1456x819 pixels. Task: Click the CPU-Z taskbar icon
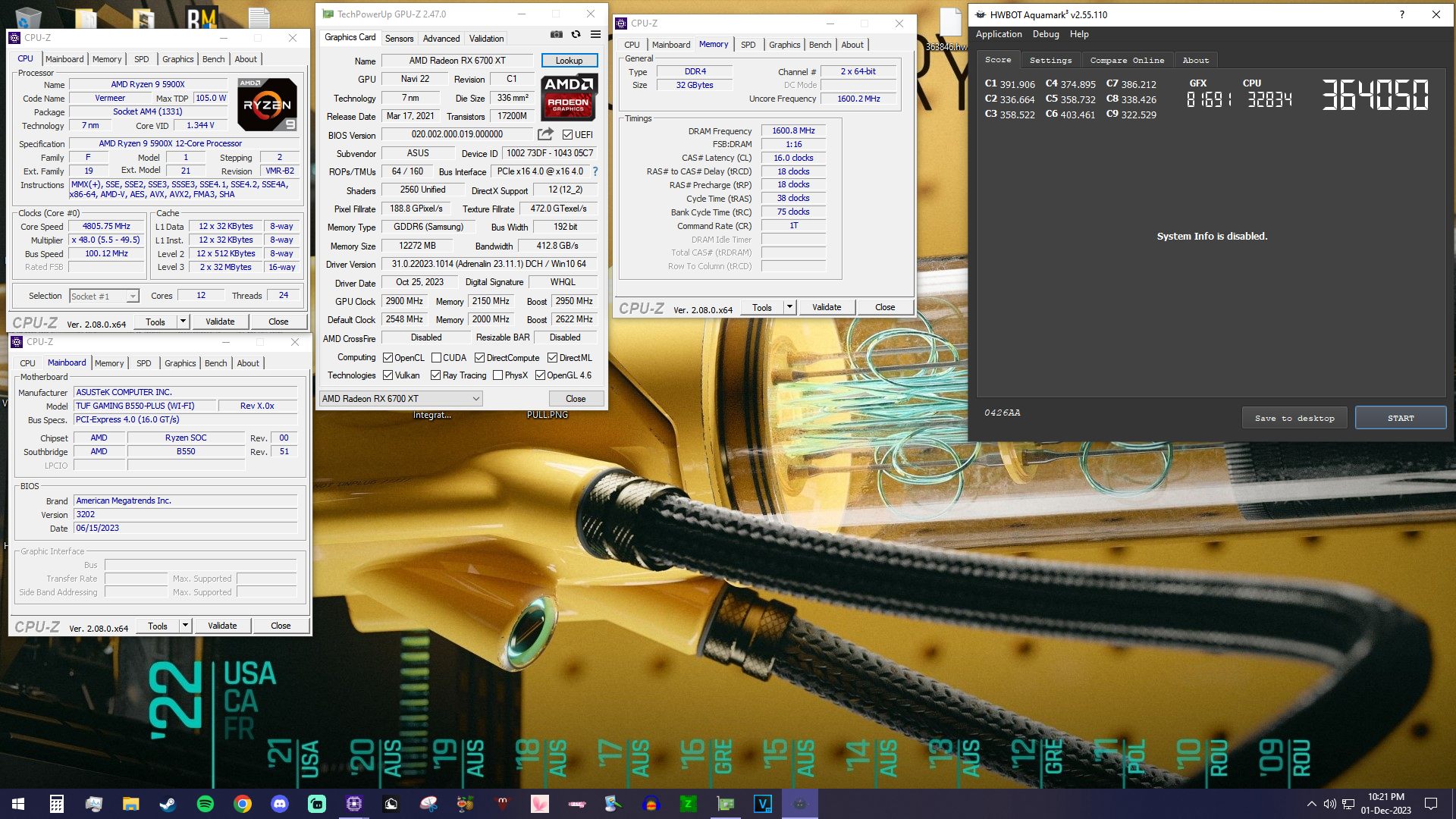pyautogui.click(x=354, y=804)
